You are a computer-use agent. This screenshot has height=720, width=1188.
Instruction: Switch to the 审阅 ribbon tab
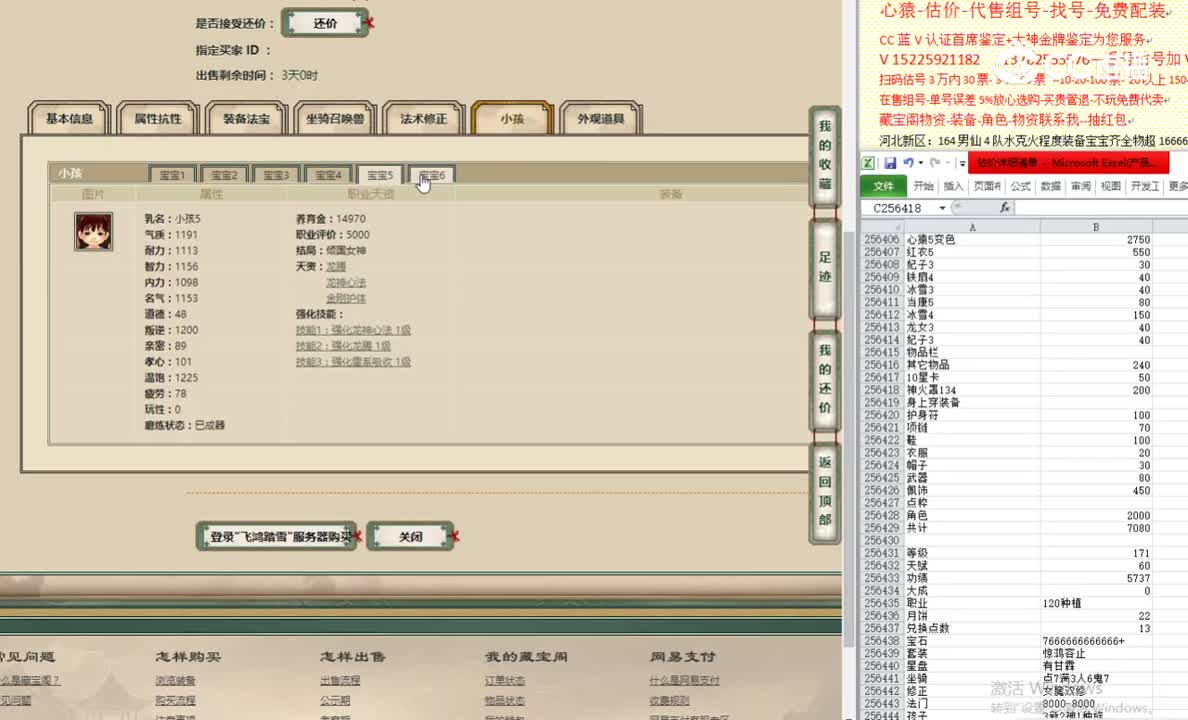1081,186
